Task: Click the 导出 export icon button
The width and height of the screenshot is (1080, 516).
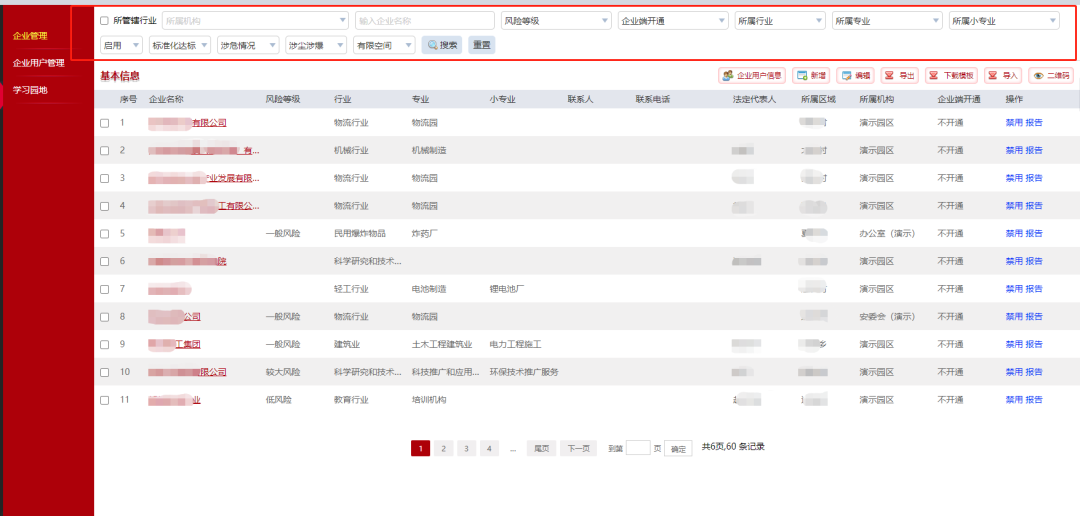Action: (899, 76)
